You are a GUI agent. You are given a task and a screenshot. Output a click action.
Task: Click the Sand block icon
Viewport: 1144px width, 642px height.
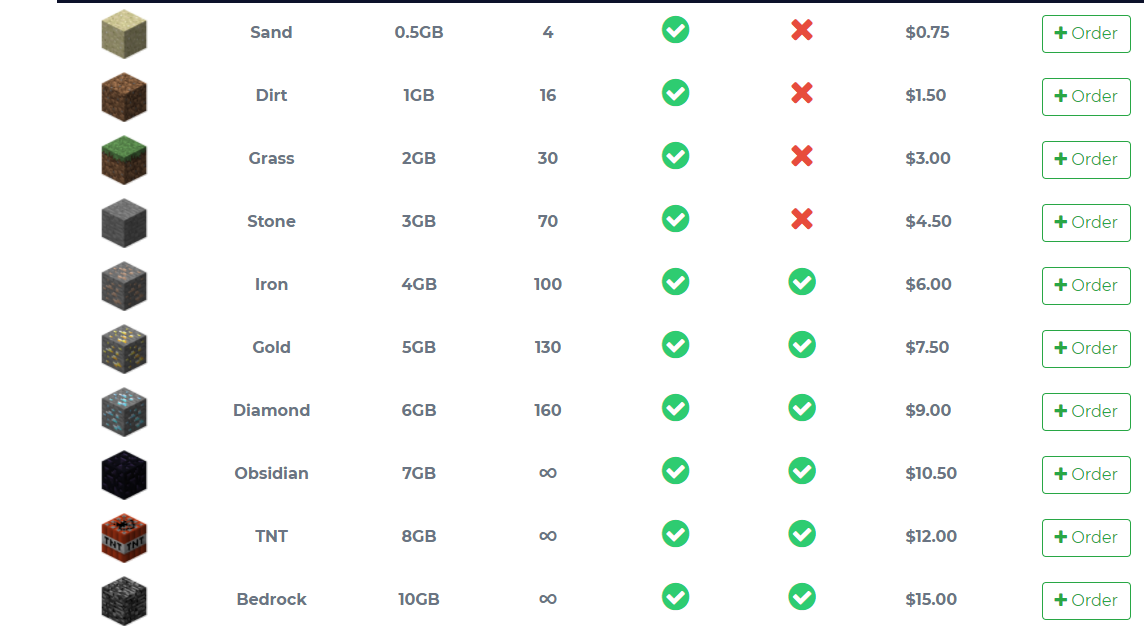(x=124, y=34)
